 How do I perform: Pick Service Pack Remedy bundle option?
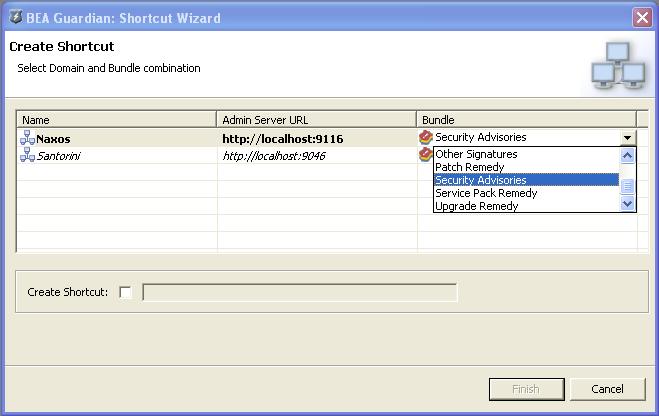[x=526, y=193]
